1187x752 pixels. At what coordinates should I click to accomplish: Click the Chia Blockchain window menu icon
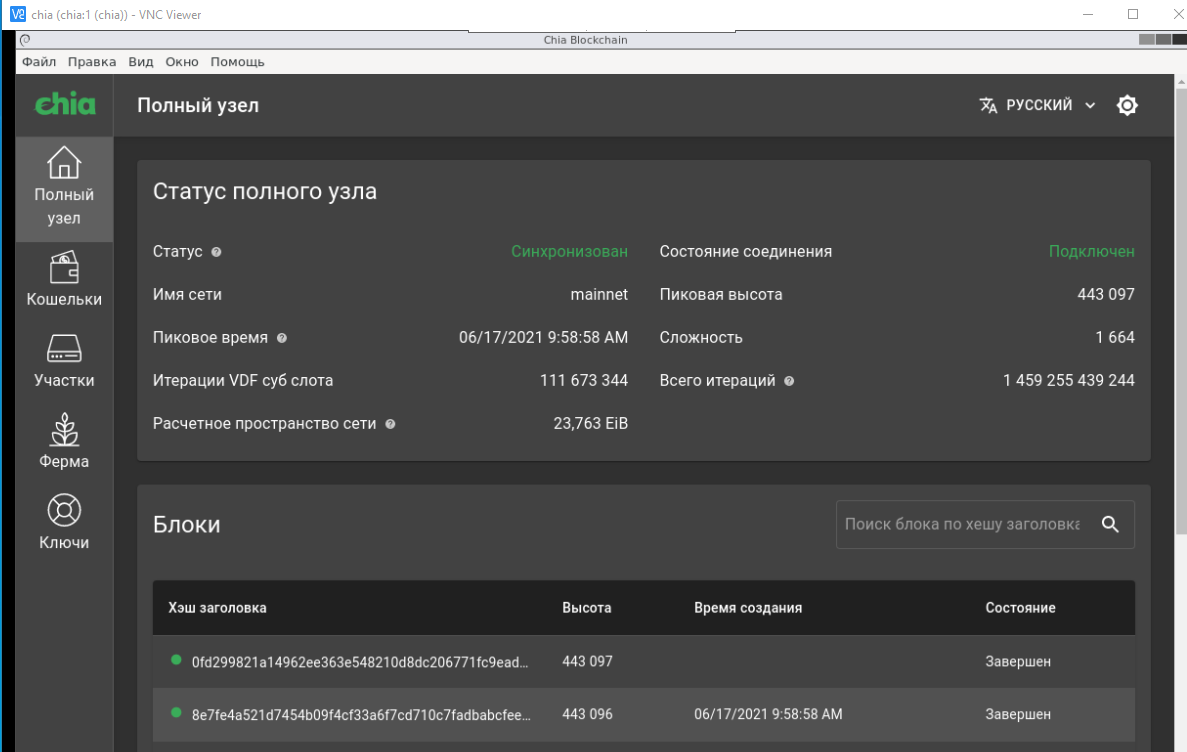coord(25,40)
